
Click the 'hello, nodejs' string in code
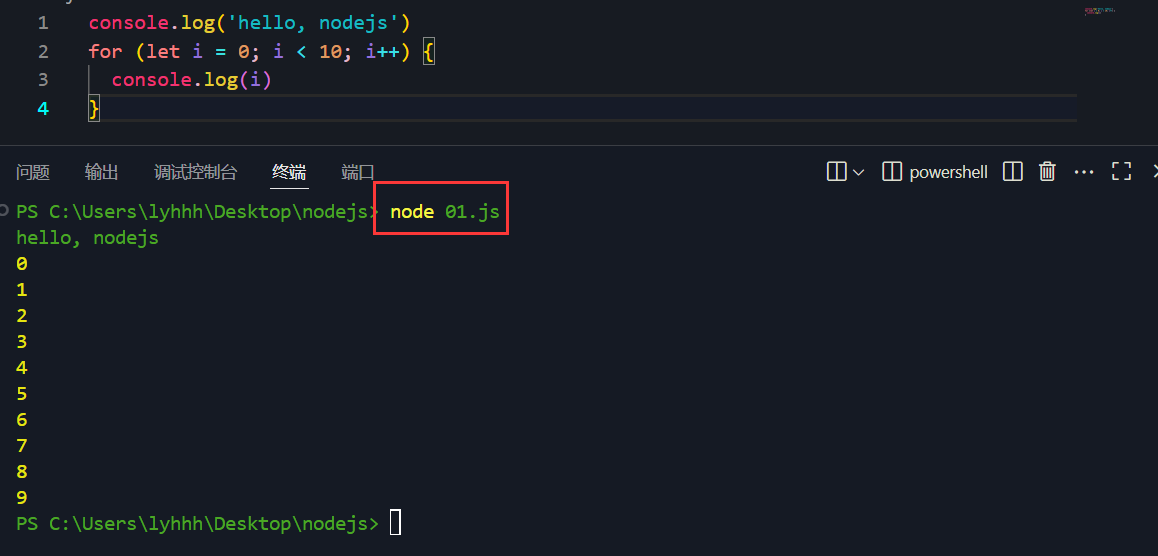pyautogui.click(x=314, y=23)
